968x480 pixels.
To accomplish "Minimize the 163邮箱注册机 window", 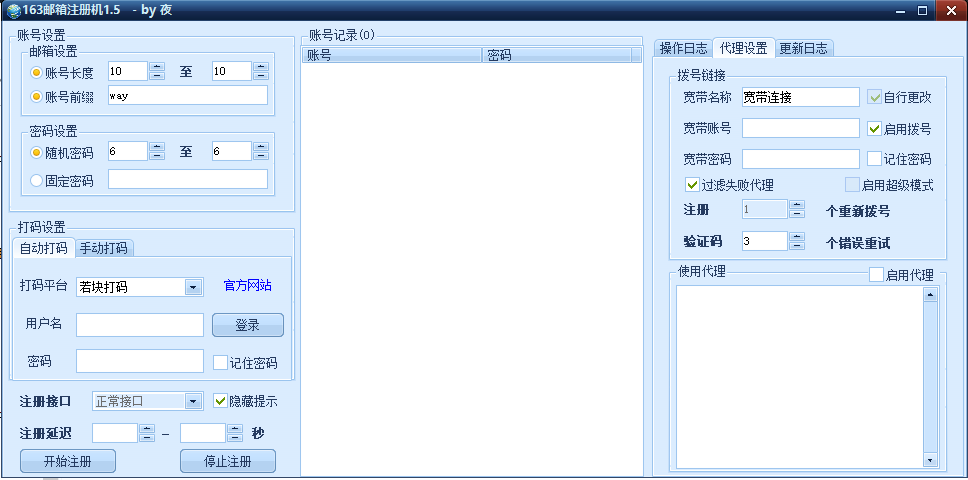I will (902, 10).
